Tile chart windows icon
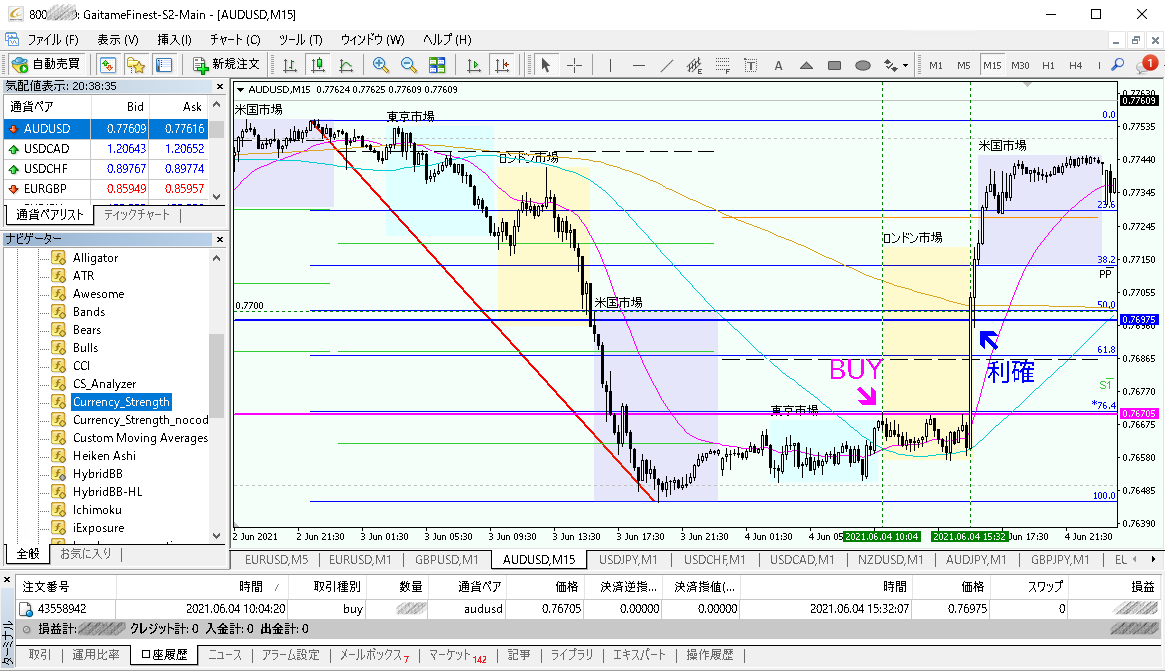This screenshot has width=1165, height=671. tap(437, 65)
